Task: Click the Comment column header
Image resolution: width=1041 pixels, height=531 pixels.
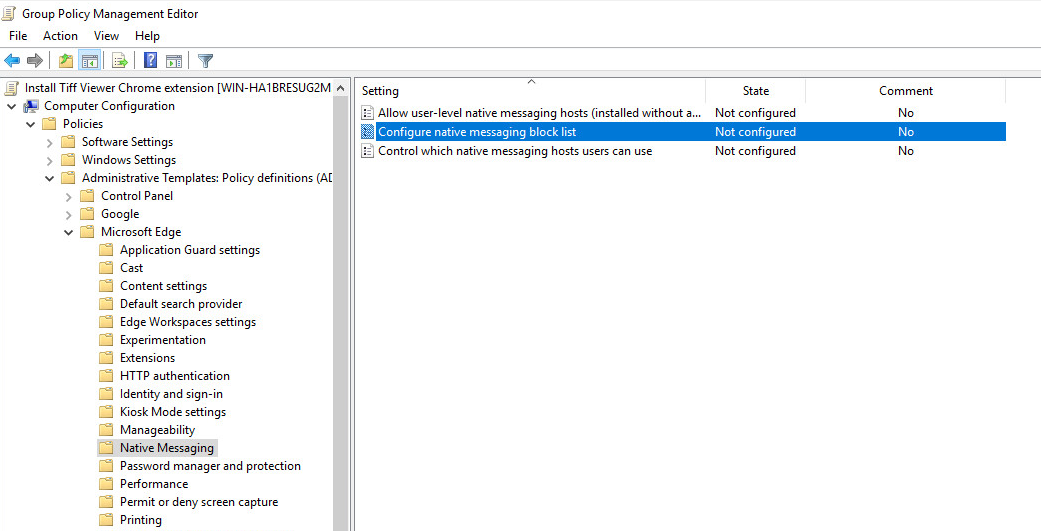Action: 905,91
